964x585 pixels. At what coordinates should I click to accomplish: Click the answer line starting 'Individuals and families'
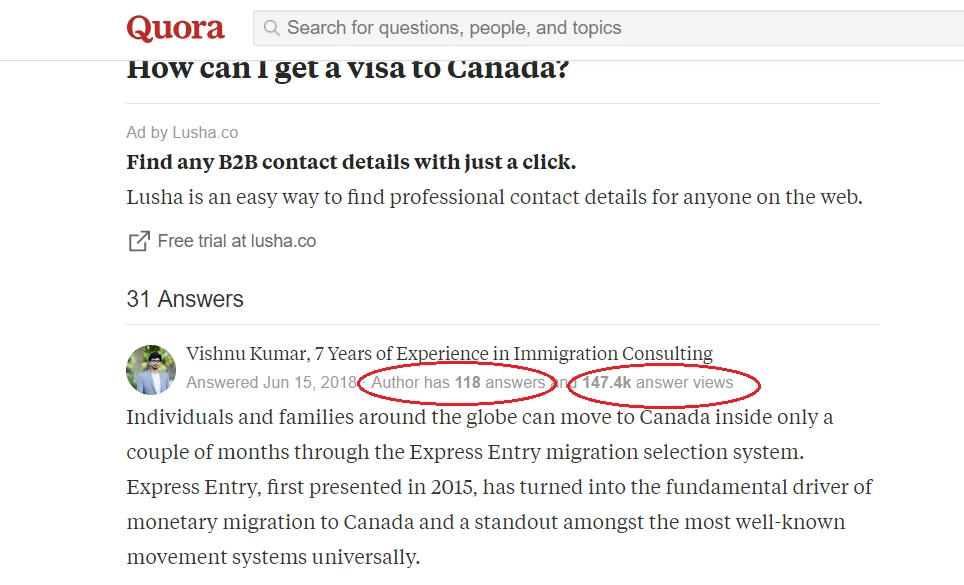pos(480,417)
